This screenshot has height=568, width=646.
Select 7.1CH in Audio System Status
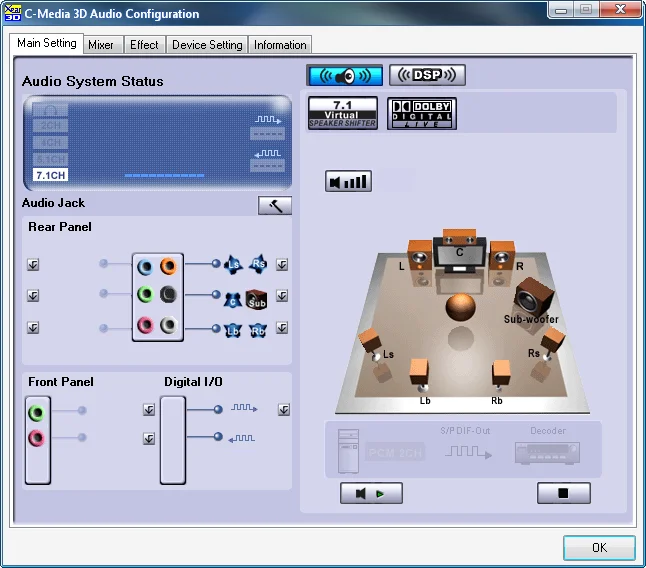coord(50,175)
